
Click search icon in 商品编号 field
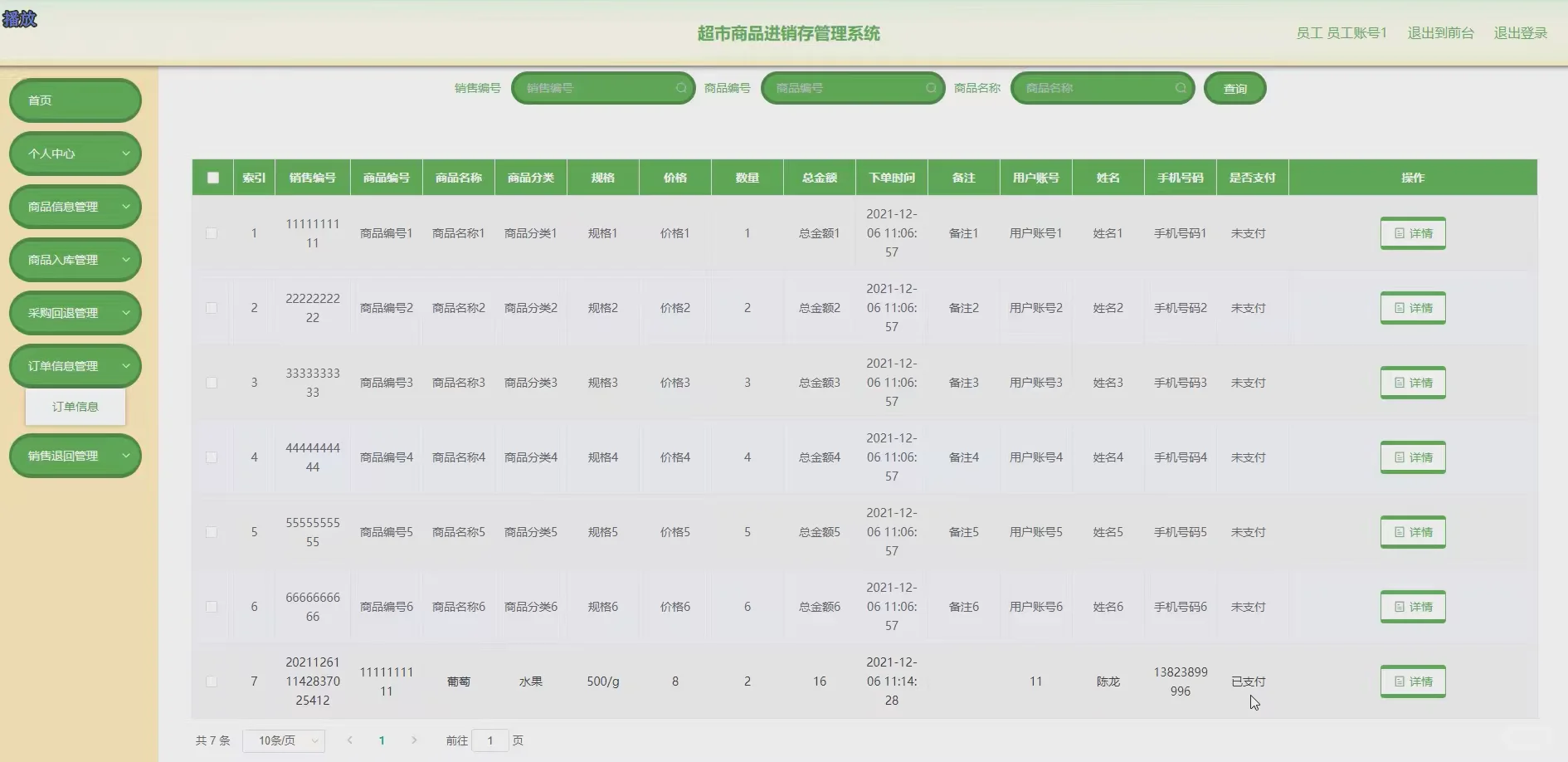[931, 88]
